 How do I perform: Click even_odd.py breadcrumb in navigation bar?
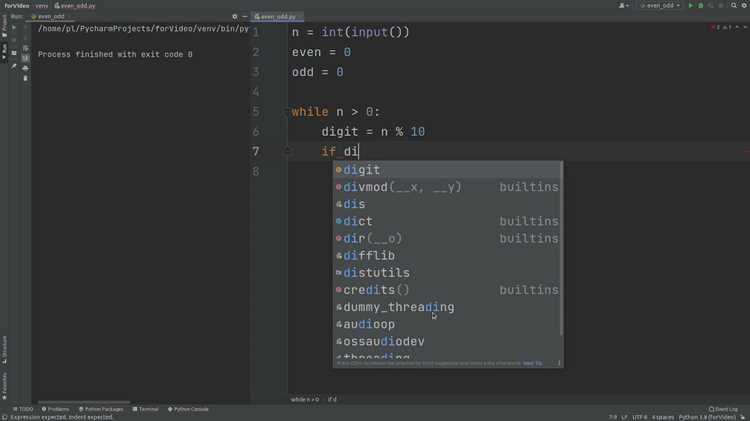[75, 6]
